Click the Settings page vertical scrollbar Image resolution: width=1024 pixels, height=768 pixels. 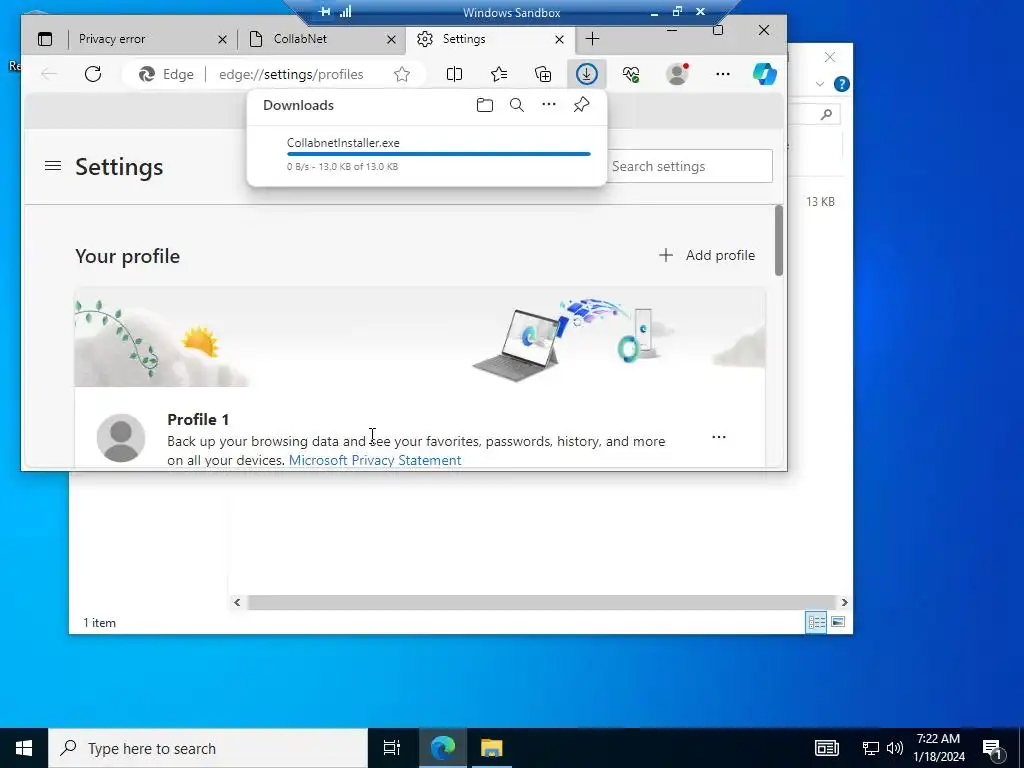click(778, 240)
